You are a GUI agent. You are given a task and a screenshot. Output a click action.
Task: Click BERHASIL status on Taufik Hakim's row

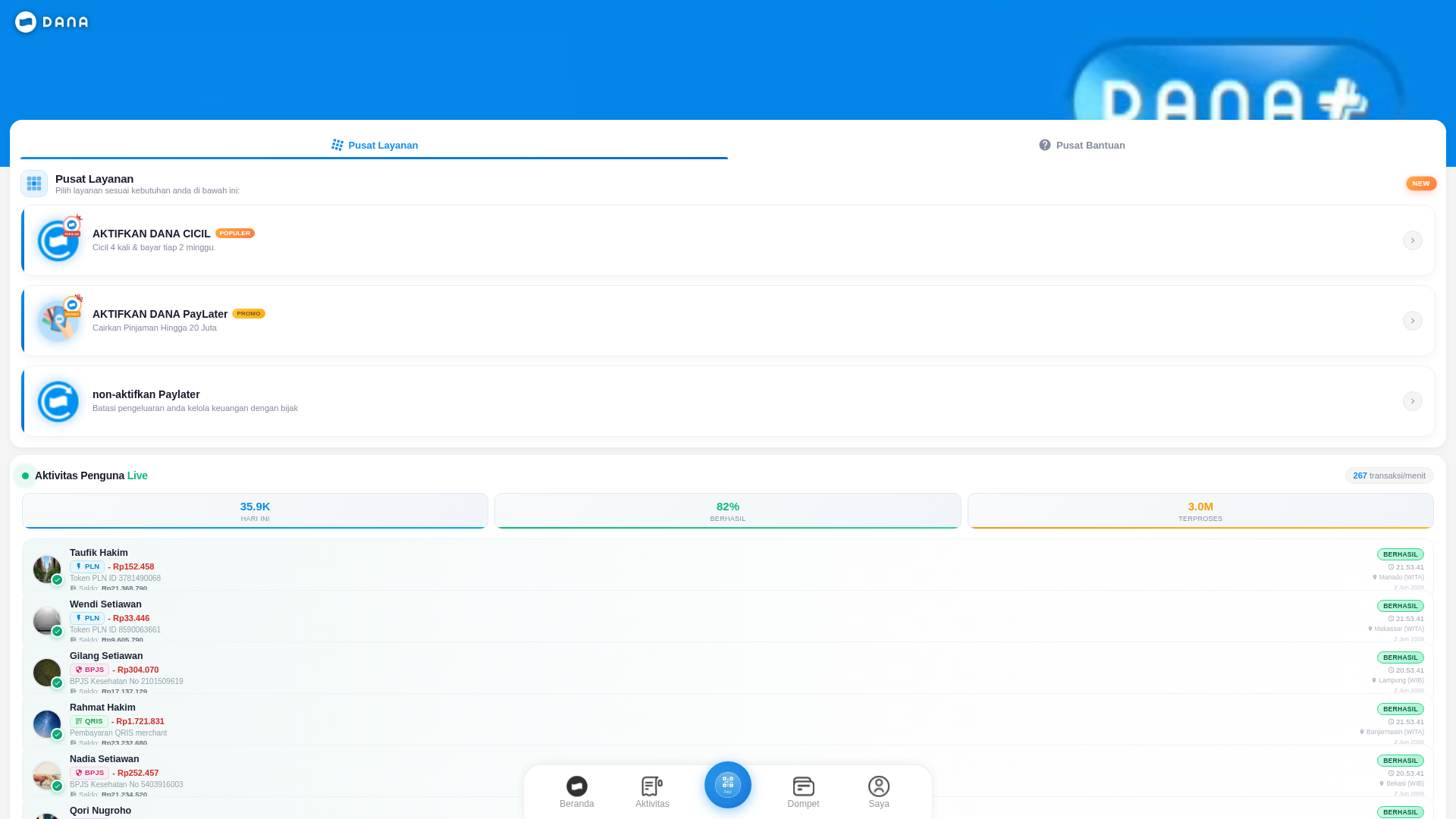coord(1400,554)
